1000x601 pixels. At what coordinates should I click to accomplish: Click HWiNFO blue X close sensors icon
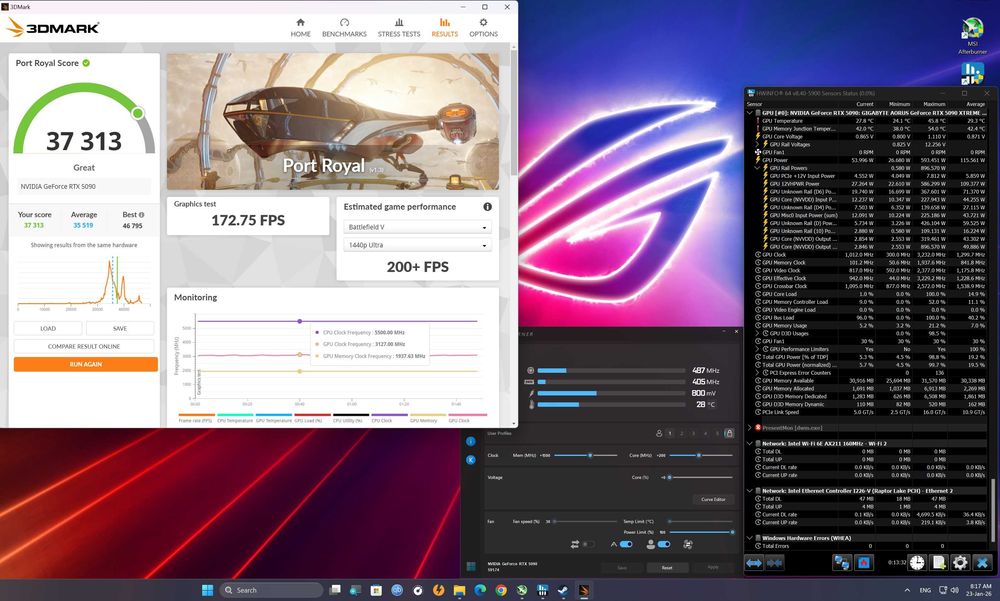click(x=982, y=563)
